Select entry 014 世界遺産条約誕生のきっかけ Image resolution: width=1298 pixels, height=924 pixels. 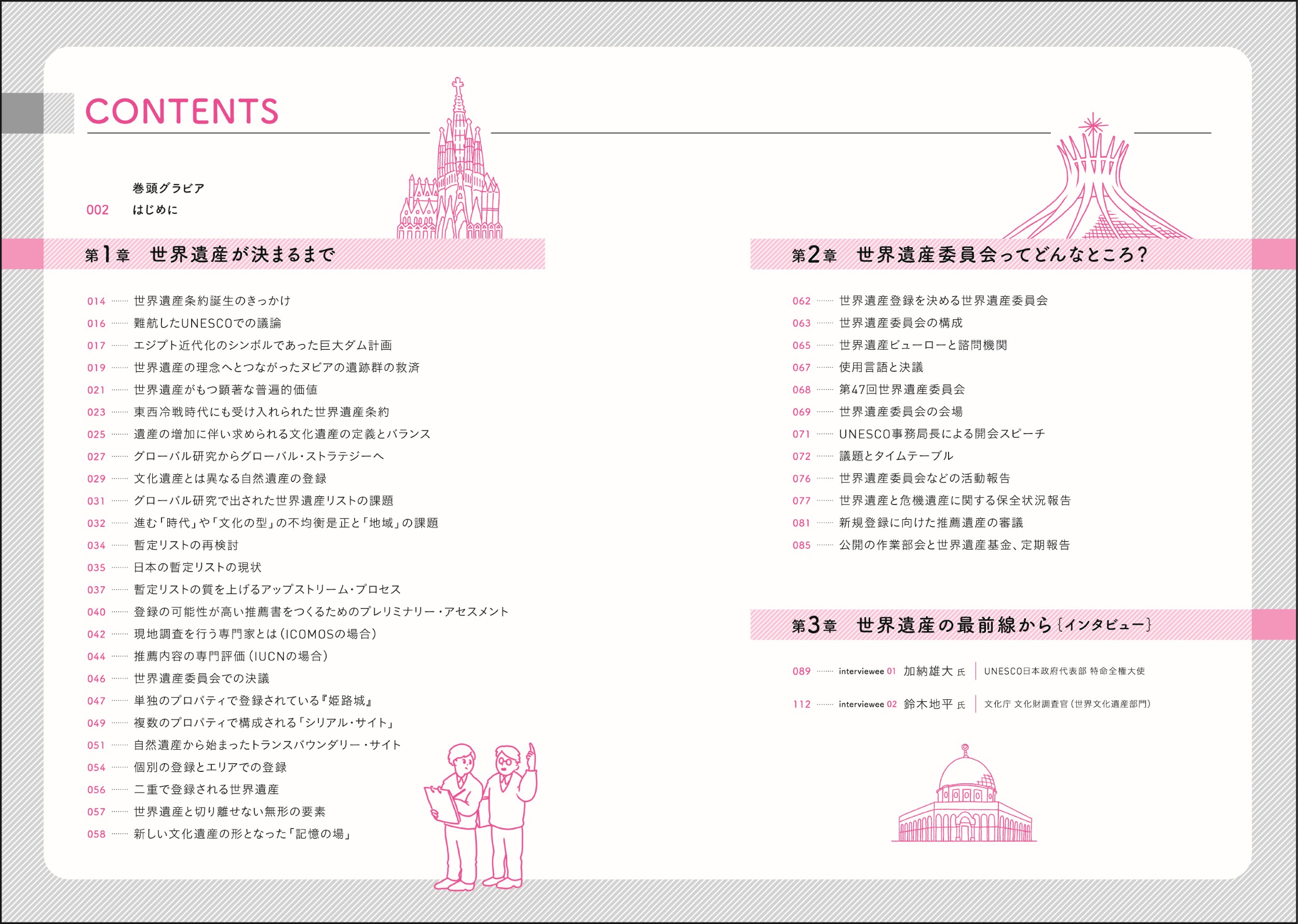(189, 301)
